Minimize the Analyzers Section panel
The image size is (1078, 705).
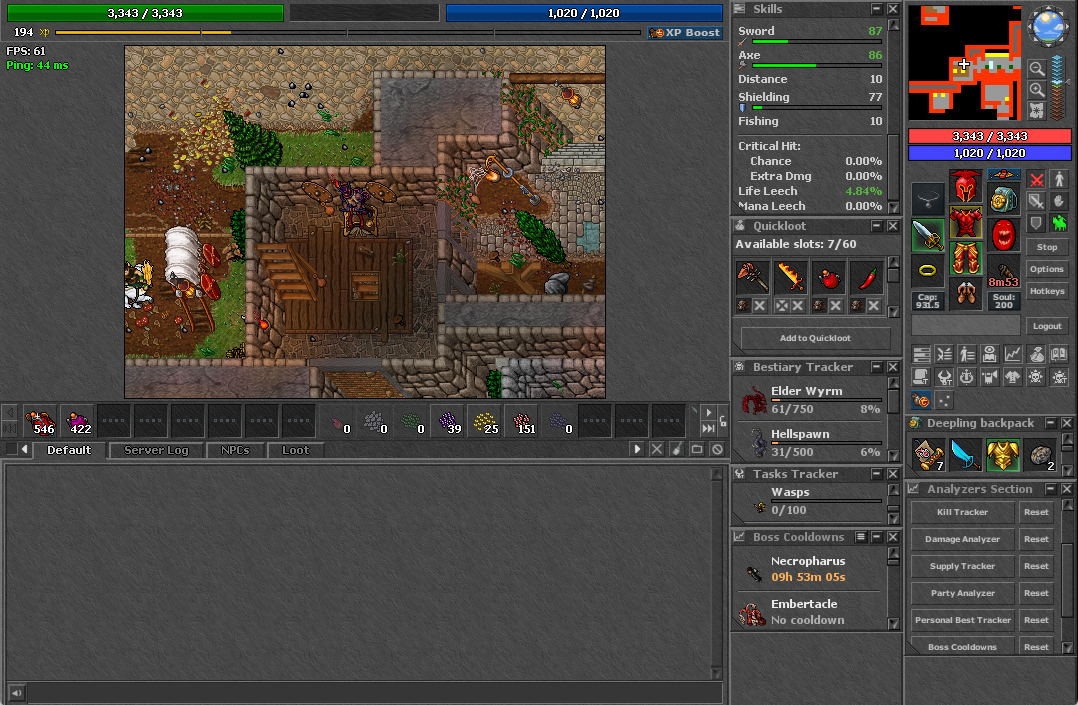pos(1050,489)
